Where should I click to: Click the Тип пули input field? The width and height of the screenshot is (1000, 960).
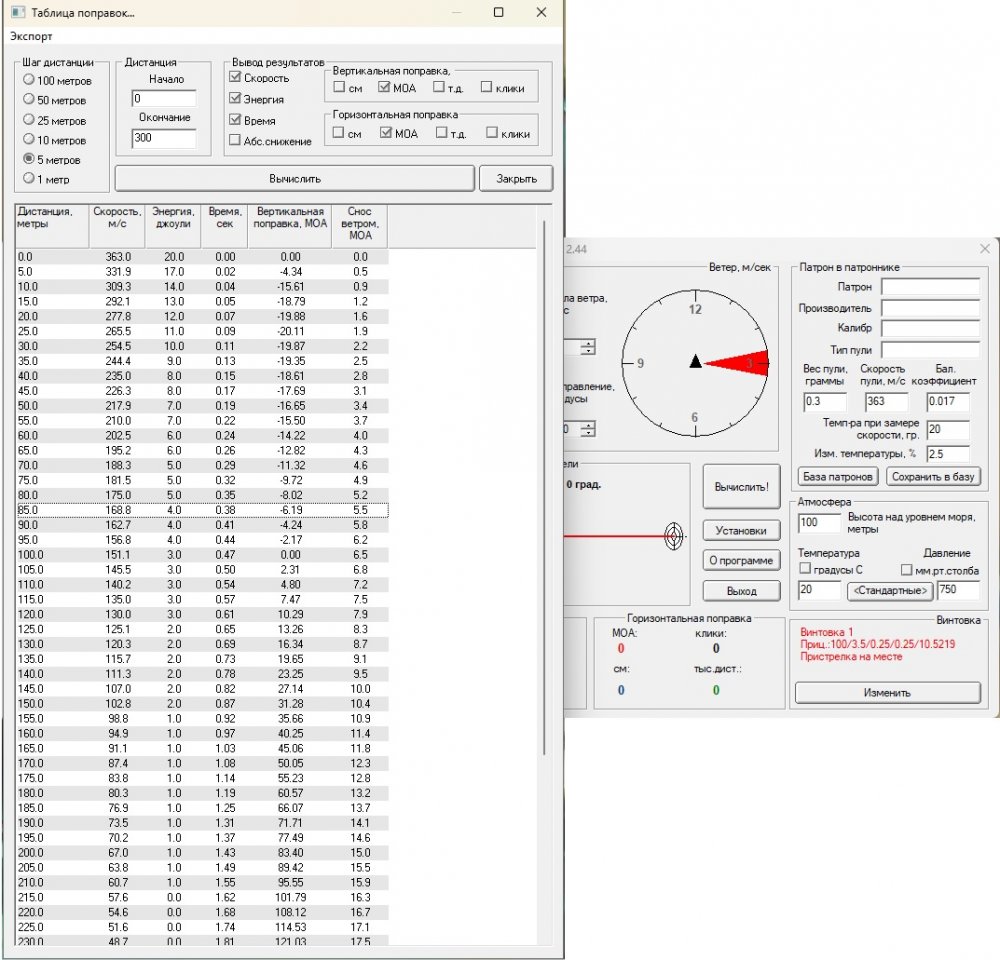tap(930, 349)
